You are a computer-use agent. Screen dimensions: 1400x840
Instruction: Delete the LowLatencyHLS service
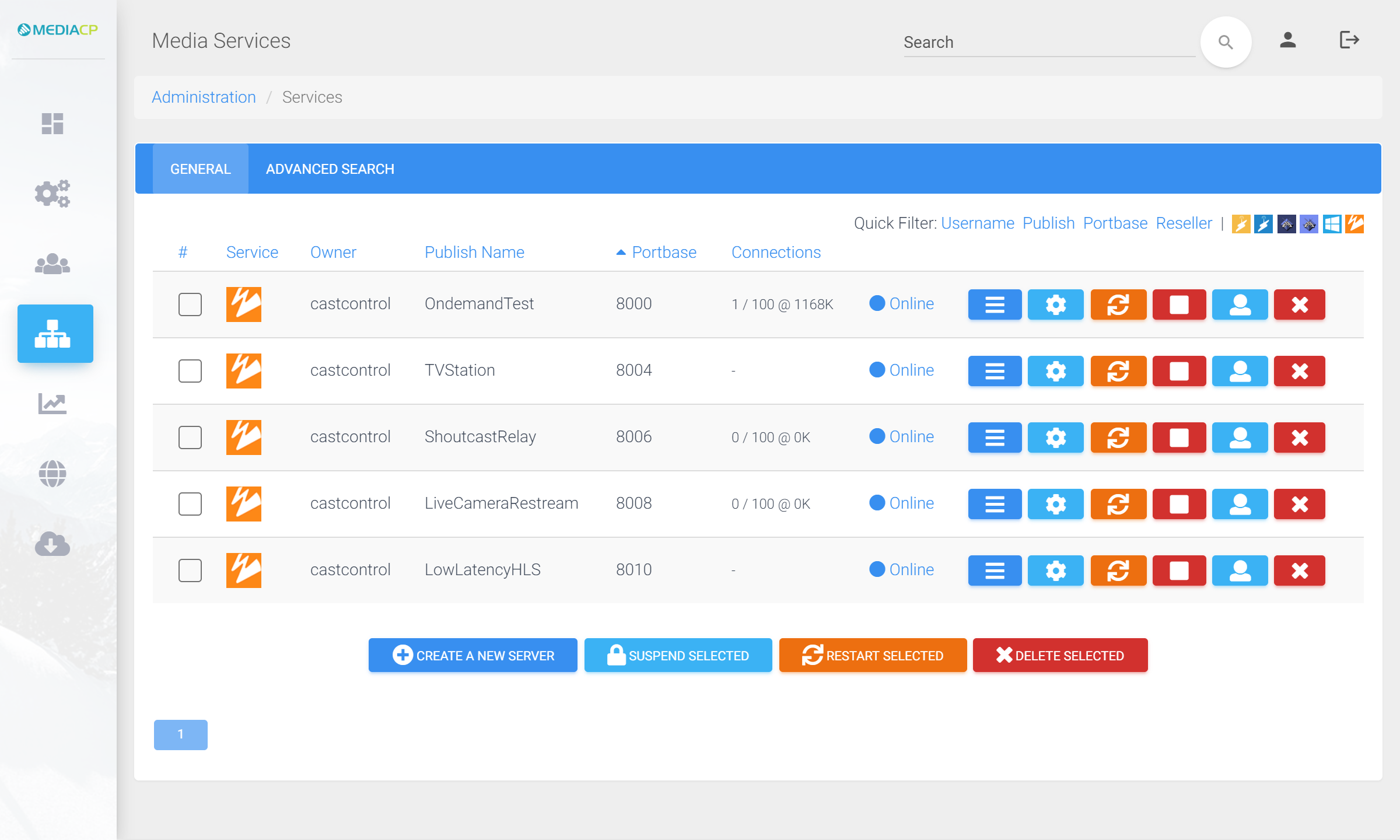1299,570
